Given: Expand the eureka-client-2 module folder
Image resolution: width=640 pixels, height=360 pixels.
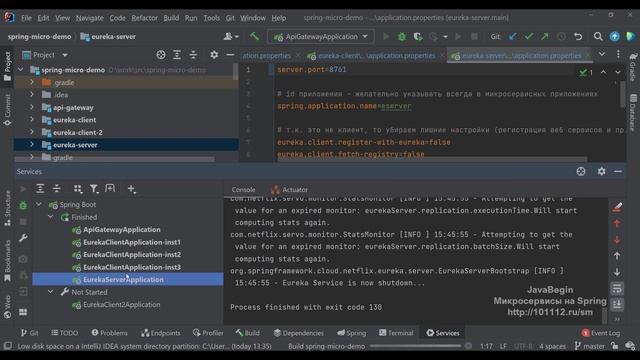Looking at the screenshot, I should 32,132.
